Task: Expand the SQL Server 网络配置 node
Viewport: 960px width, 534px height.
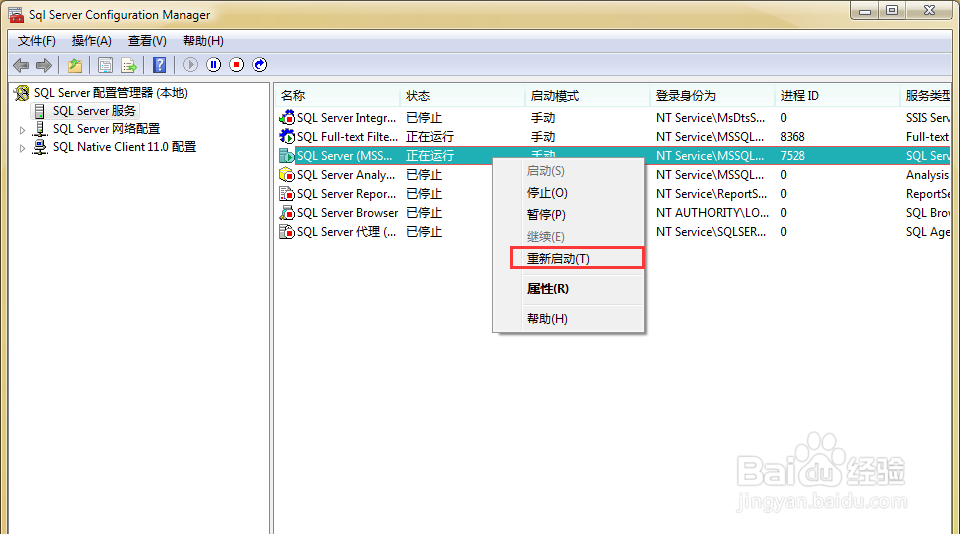Action: tap(23, 130)
